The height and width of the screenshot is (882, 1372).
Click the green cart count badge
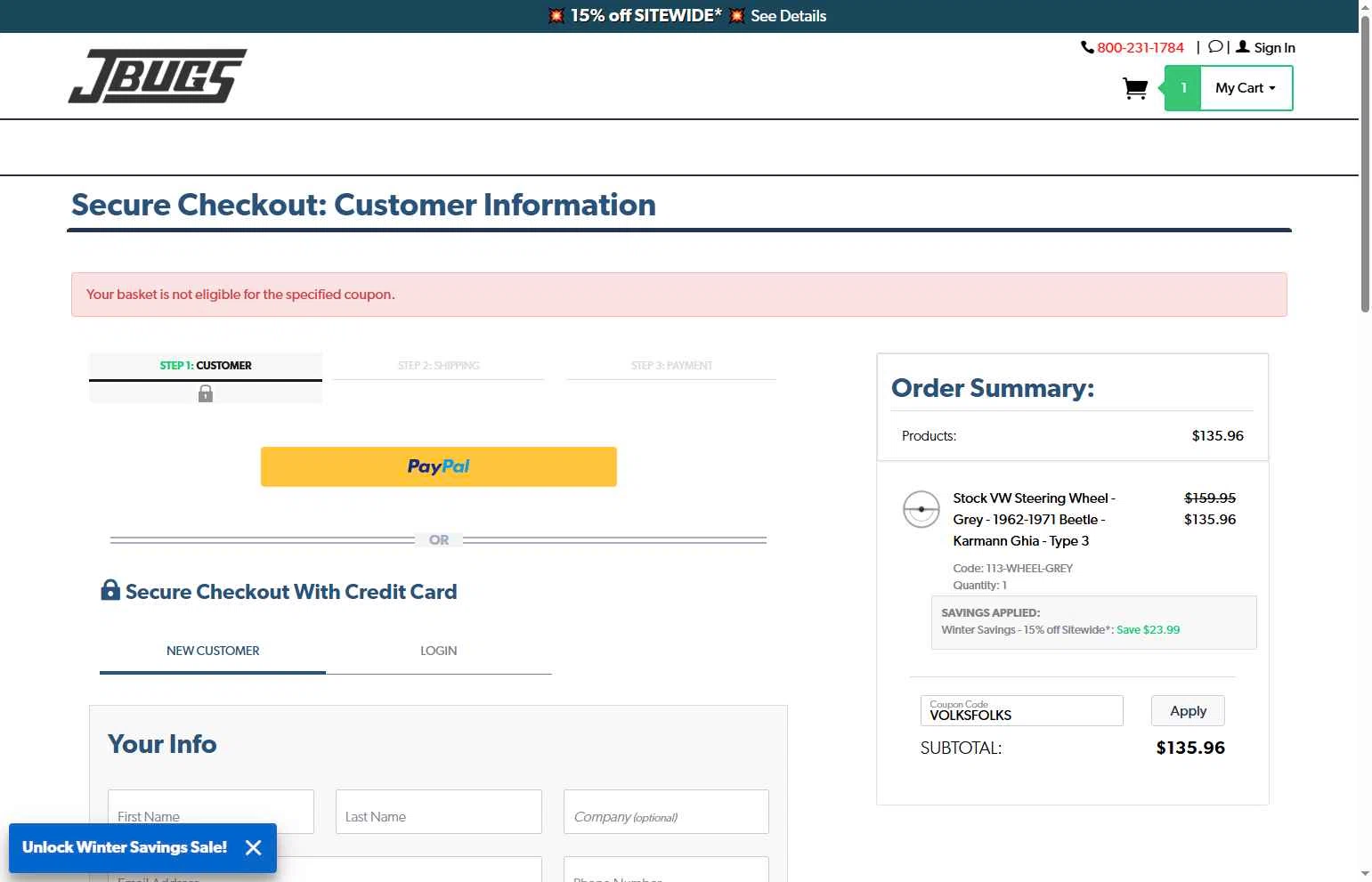[x=1183, y=88]
